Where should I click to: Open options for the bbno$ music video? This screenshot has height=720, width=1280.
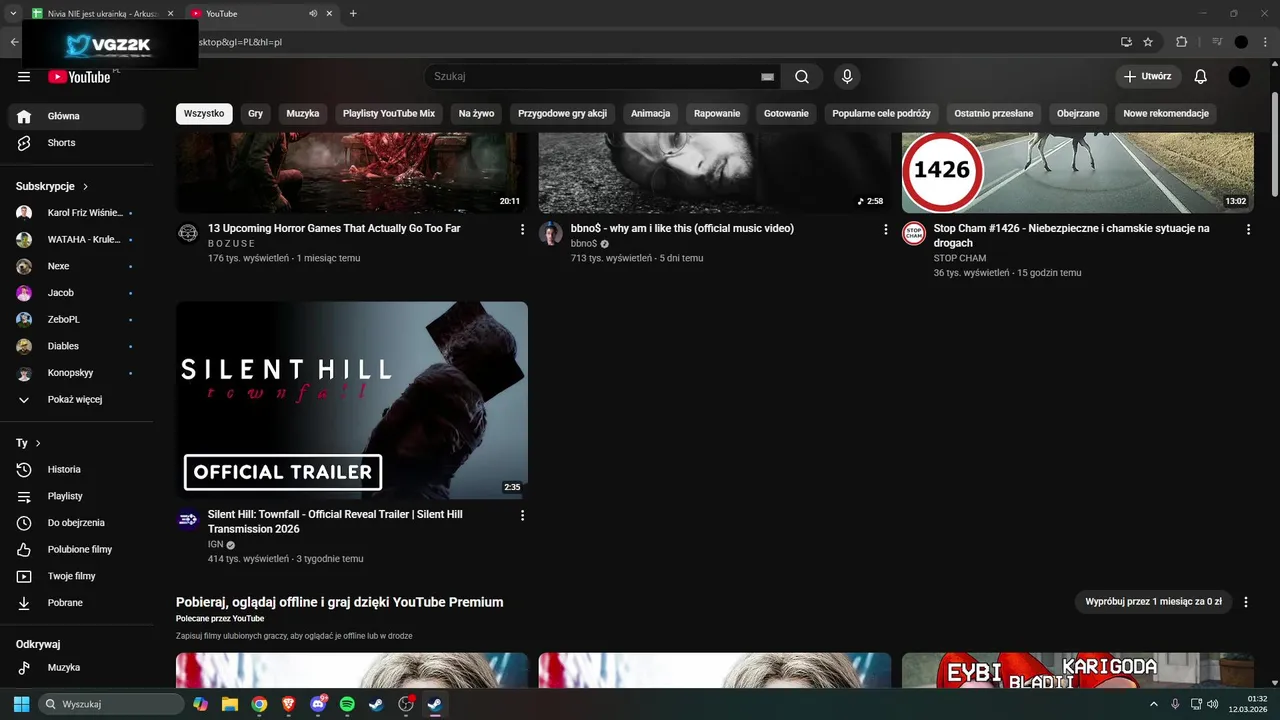[885, 229]
